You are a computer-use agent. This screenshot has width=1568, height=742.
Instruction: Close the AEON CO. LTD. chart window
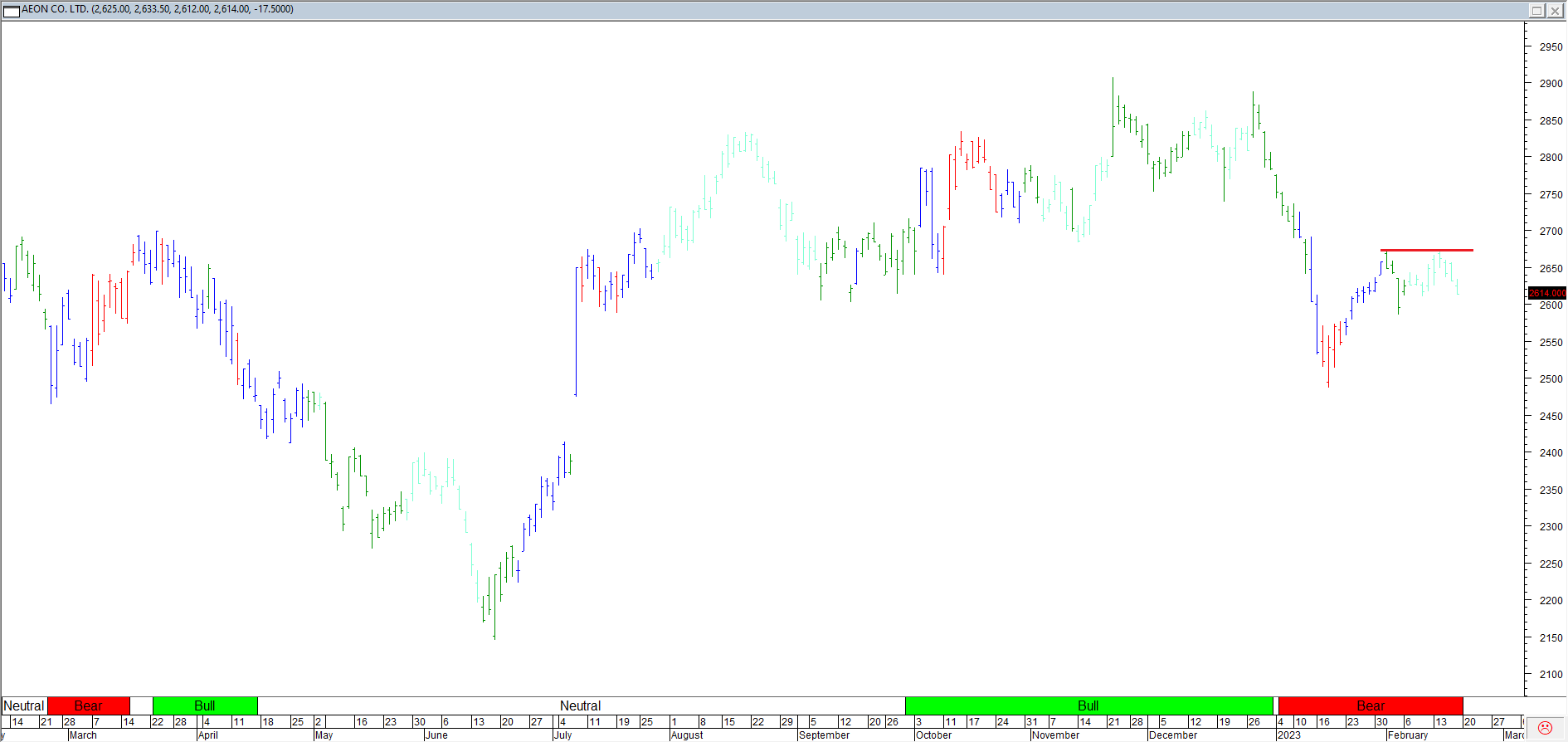click(1555, 10)
